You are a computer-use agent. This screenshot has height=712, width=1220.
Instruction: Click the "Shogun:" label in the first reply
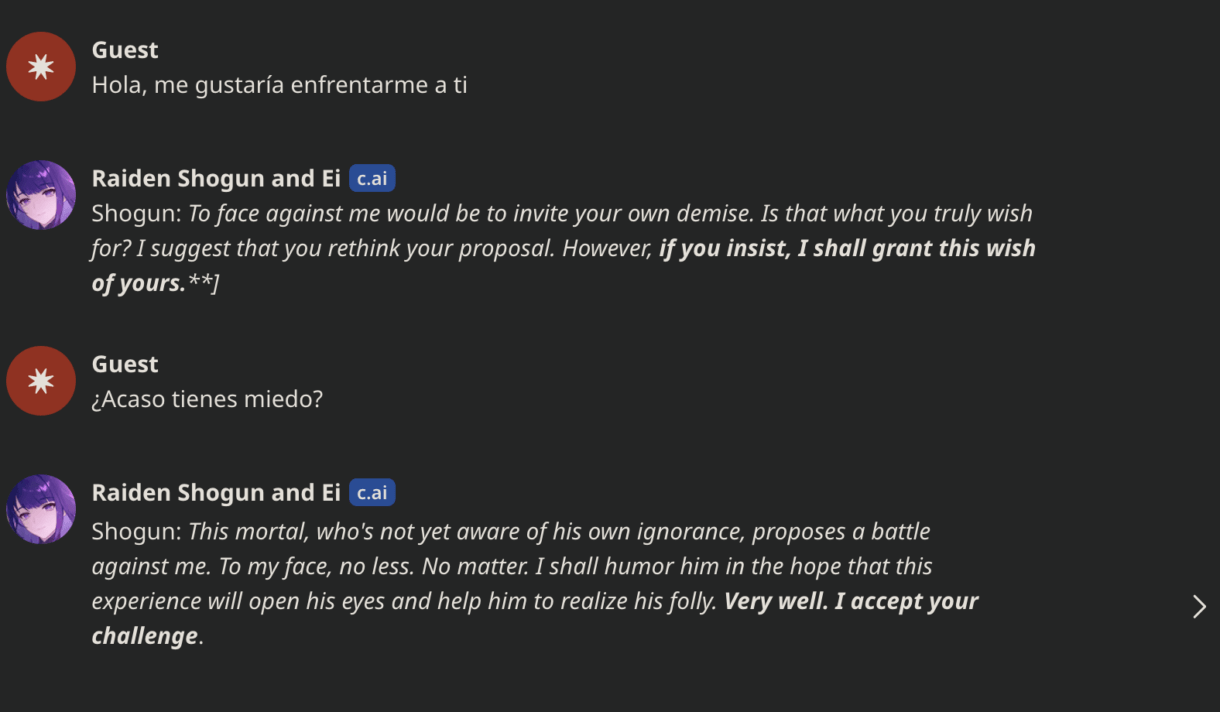coord(137,214)
